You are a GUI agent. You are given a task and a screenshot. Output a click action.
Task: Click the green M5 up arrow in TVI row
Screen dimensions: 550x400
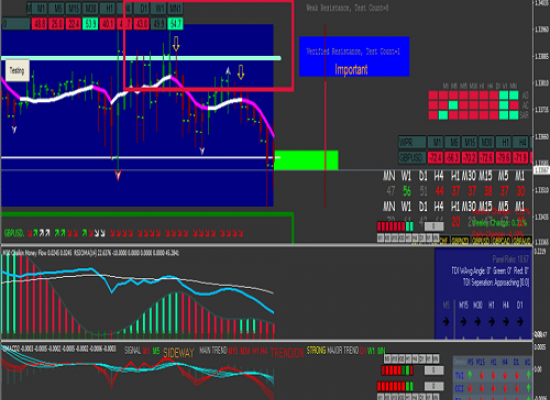470,375
